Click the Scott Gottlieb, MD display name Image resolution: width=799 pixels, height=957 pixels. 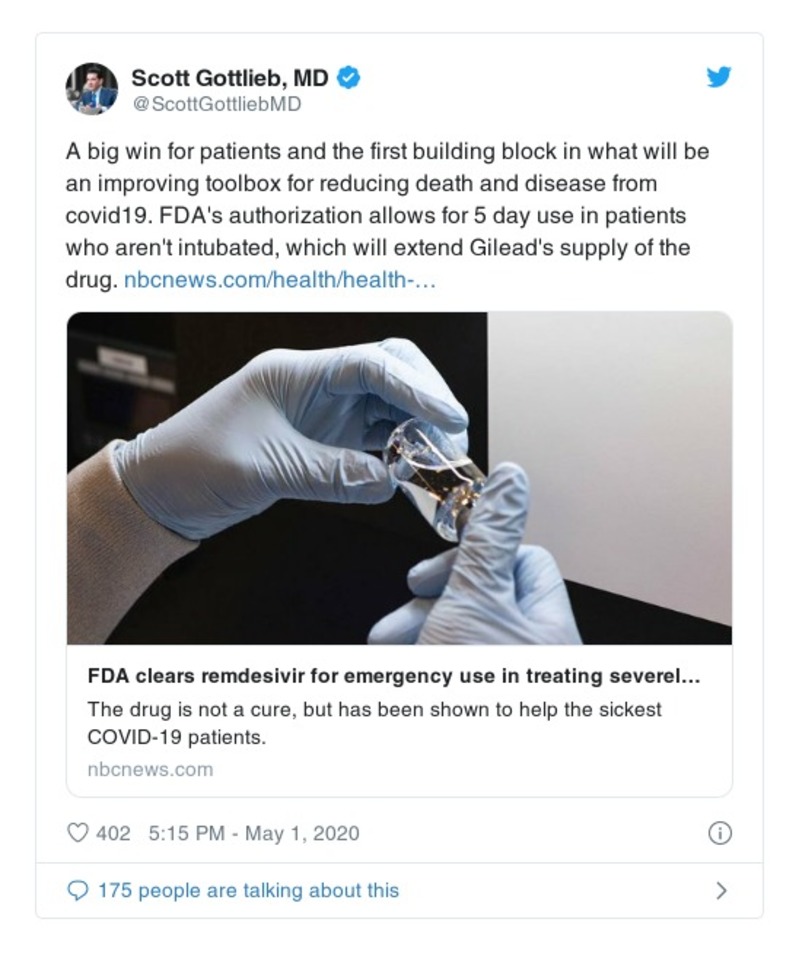pos(230,78)
